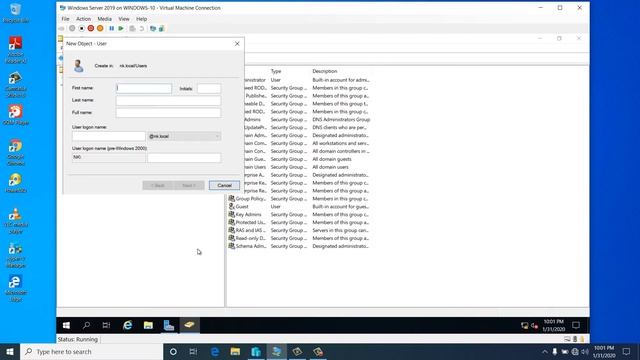Select the Schema Adm... group row

[x=299, y=246]
